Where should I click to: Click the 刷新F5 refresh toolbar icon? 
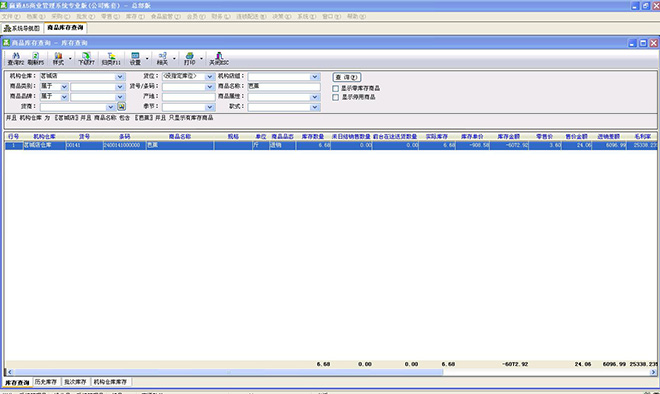point(36,59)
